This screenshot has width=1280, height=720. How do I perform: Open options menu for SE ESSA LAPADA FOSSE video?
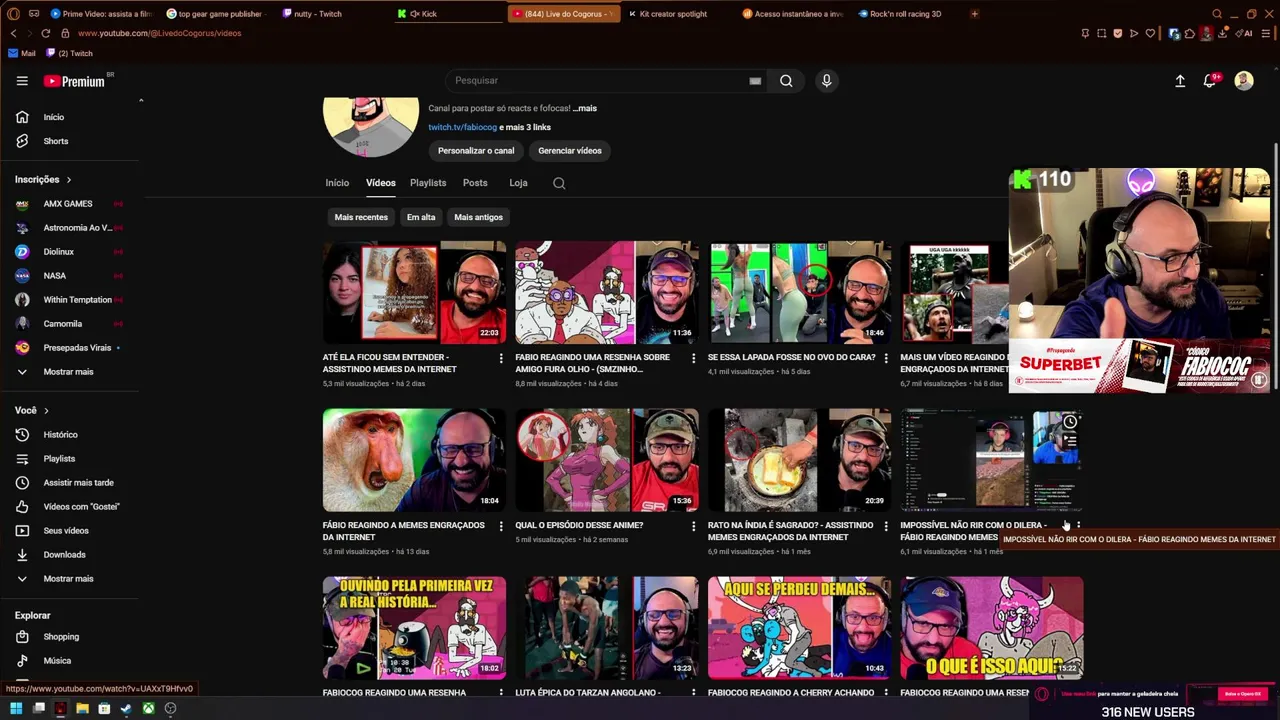point(886,358)
